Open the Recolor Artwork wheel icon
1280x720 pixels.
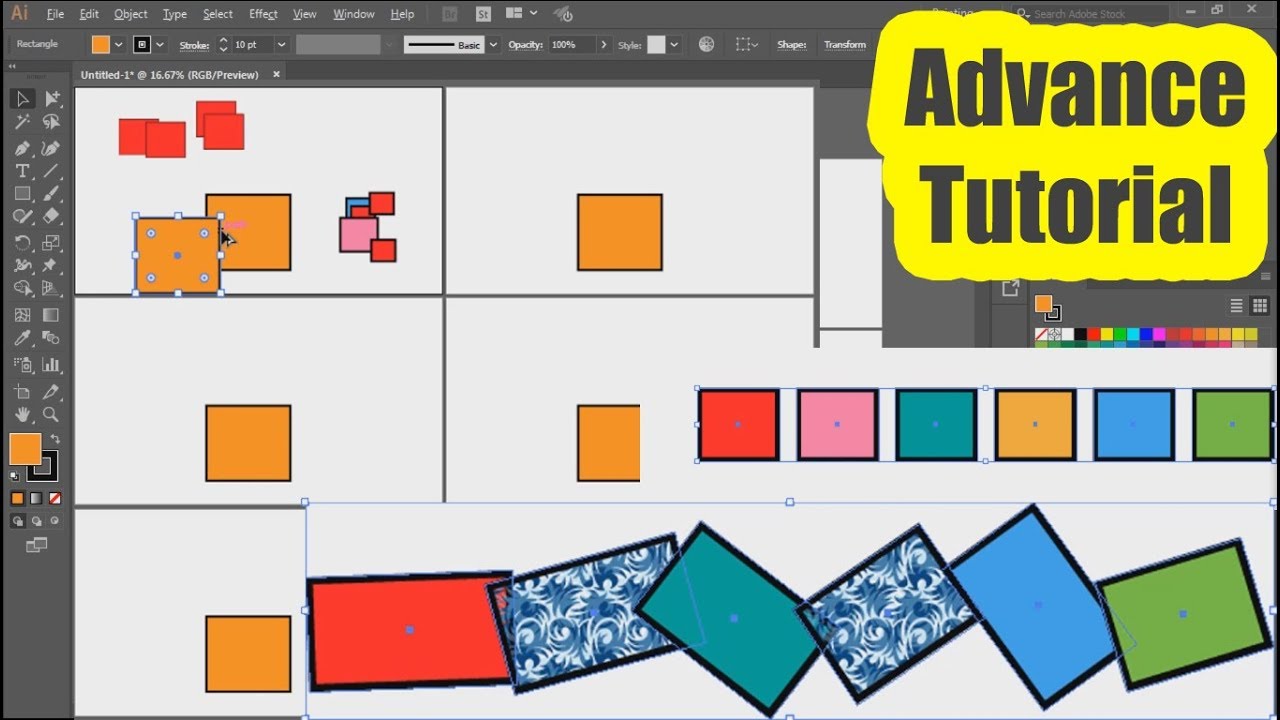707,44
